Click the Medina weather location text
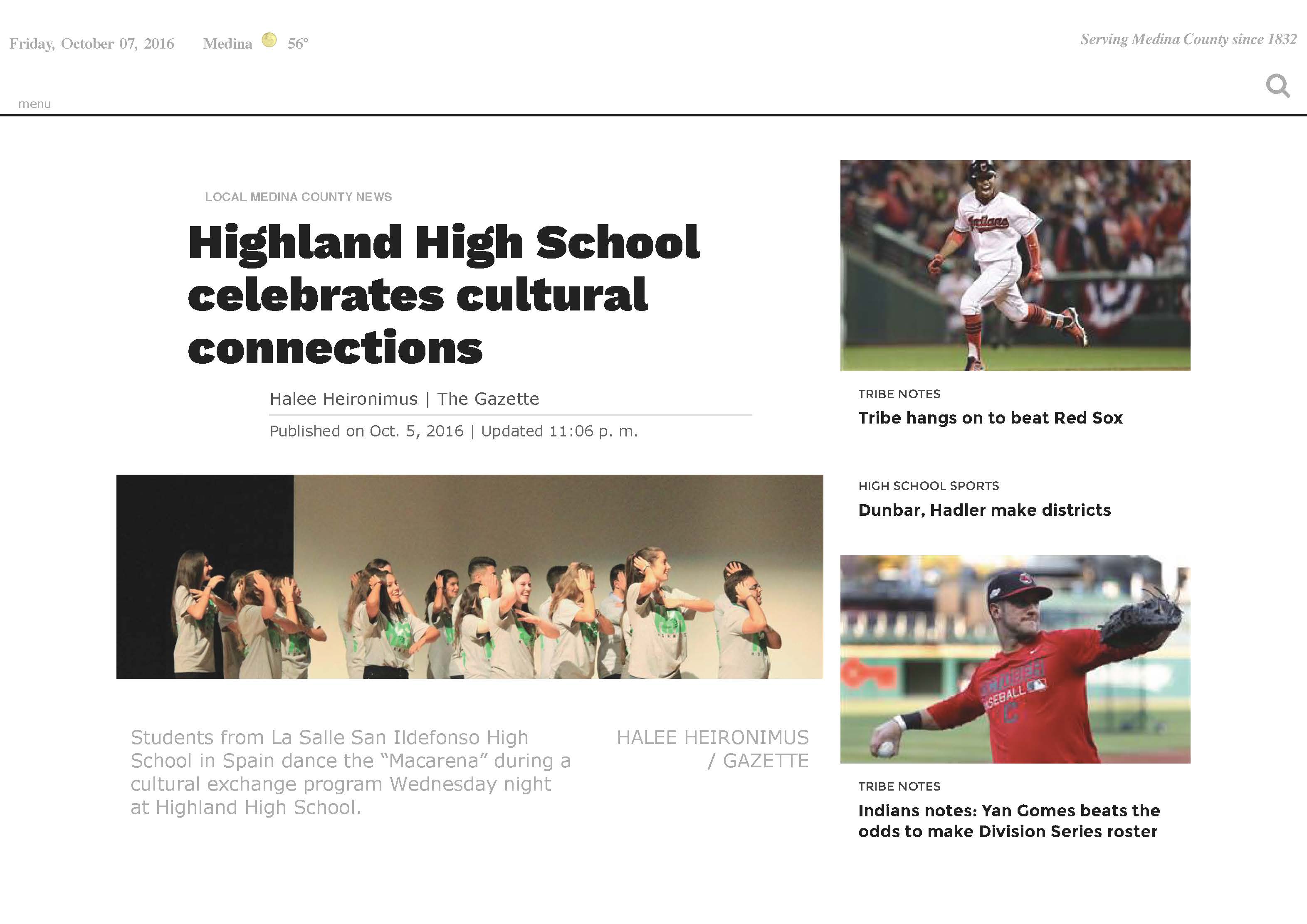 pyautogui.click(x=227, y=44)
